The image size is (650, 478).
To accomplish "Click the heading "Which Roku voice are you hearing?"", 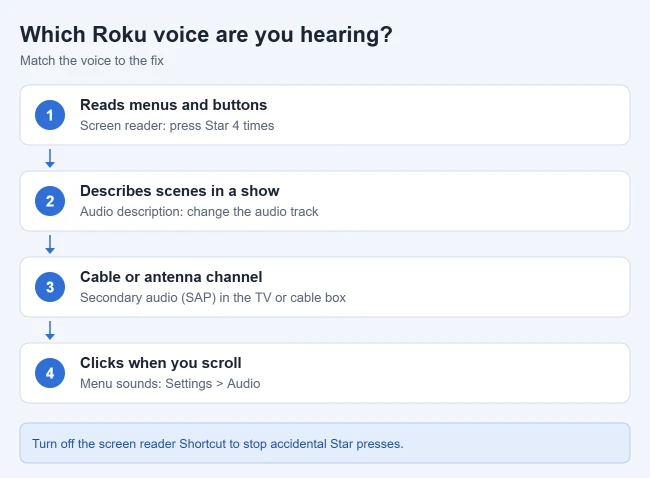I will [206, 34].
